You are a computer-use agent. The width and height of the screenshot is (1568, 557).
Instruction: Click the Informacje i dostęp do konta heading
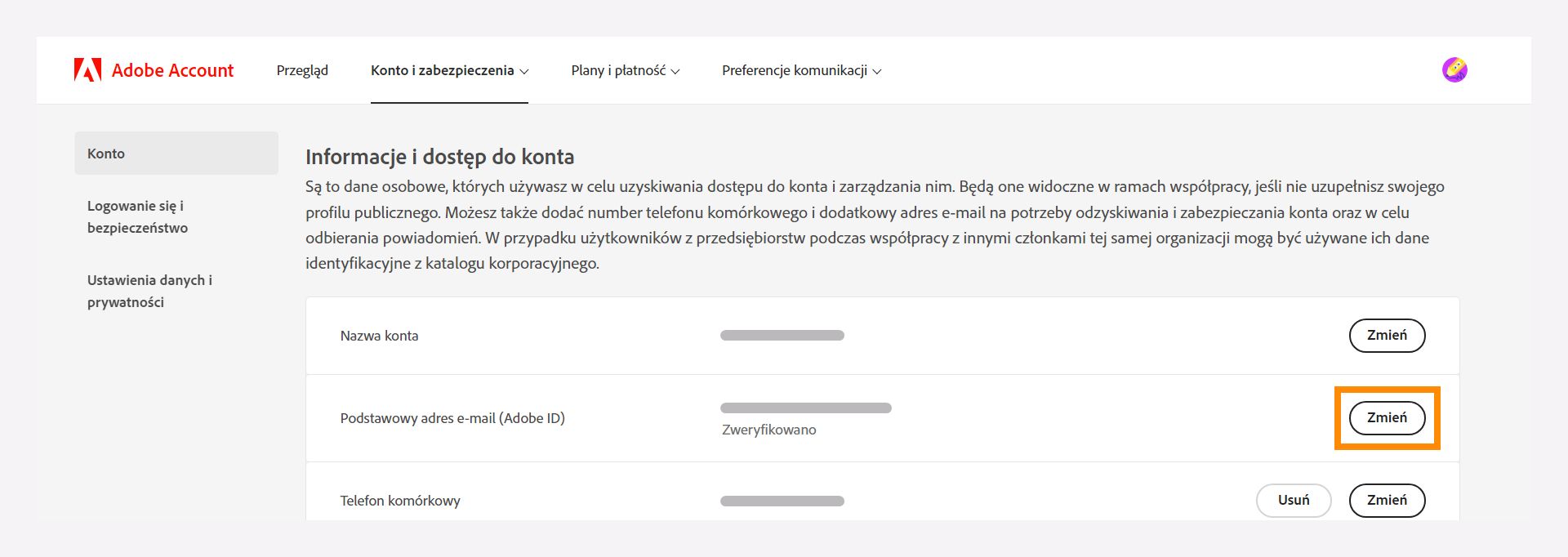(439, 157)
